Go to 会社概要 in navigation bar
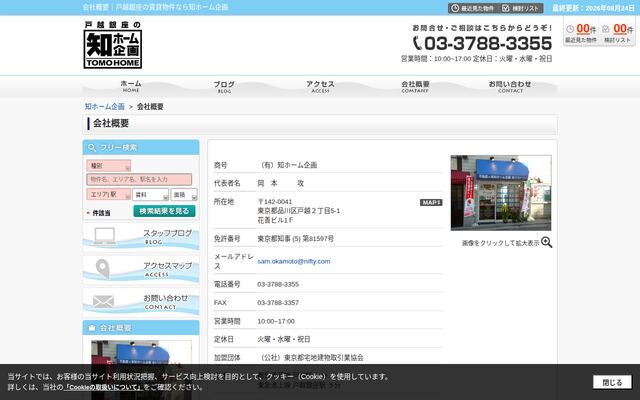This screenshot has width=640, height=400. [415, 86]
